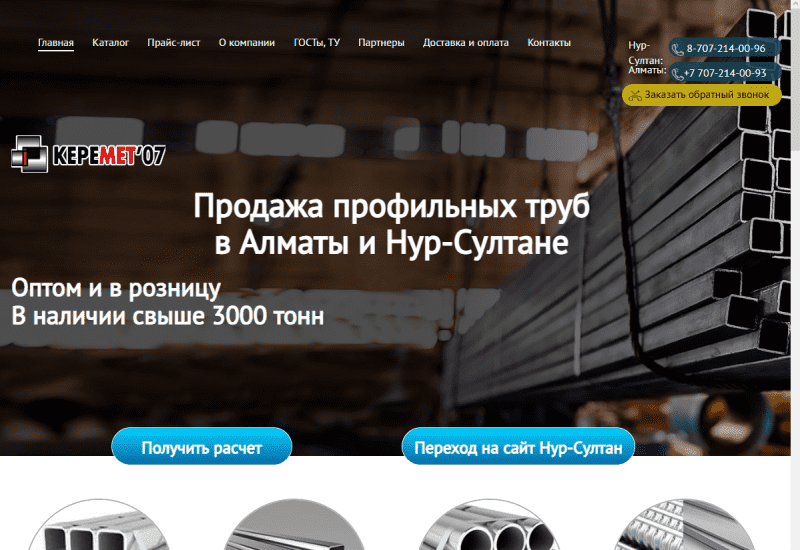
Task: Click the heading Продажа профильных труб
Action: [x=391, y=207]
